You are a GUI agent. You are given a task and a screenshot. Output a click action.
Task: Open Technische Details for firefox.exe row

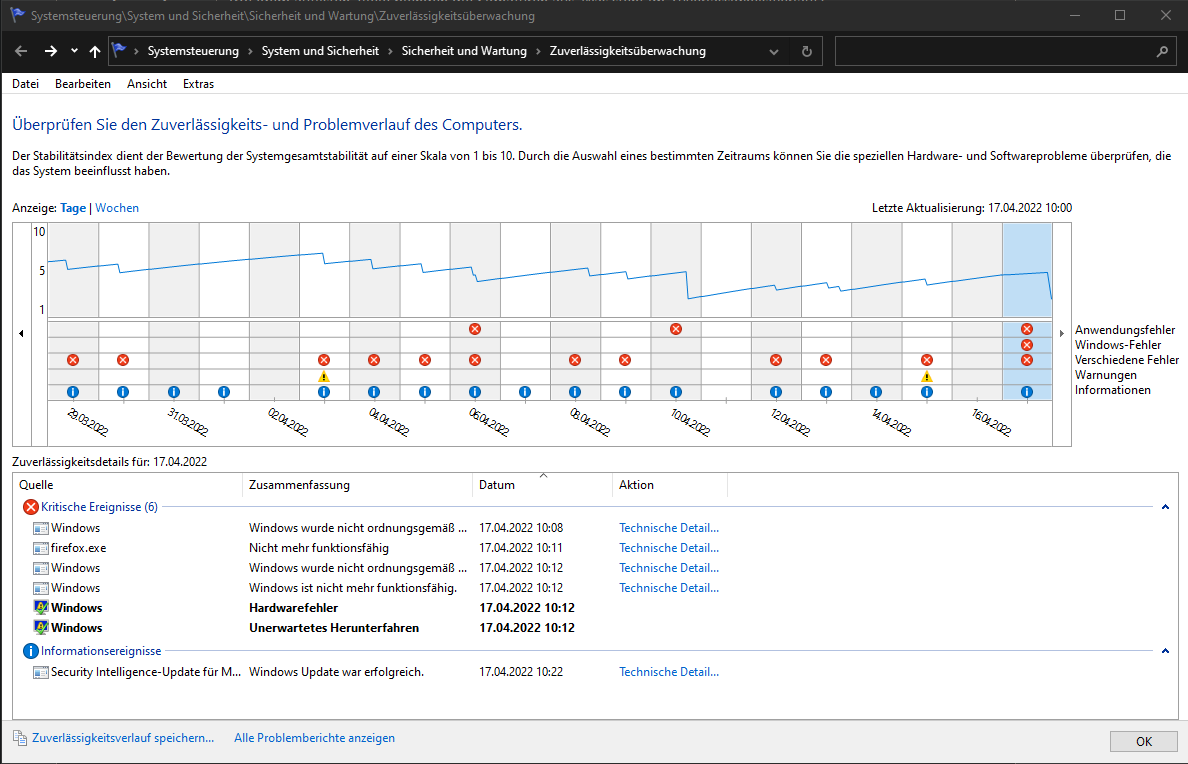[669, 548]
